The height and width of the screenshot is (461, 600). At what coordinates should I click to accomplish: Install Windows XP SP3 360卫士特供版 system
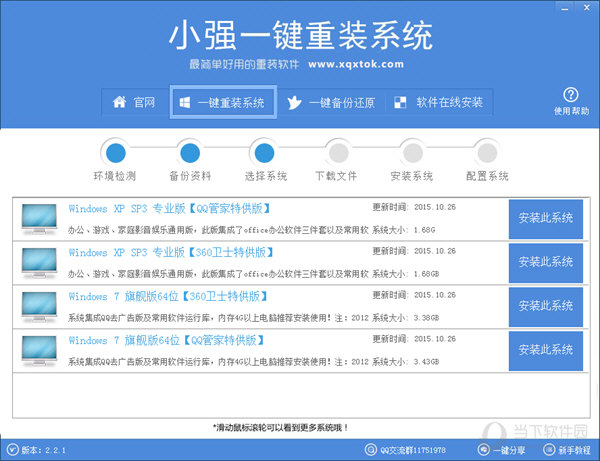click(x=546, y=263)
